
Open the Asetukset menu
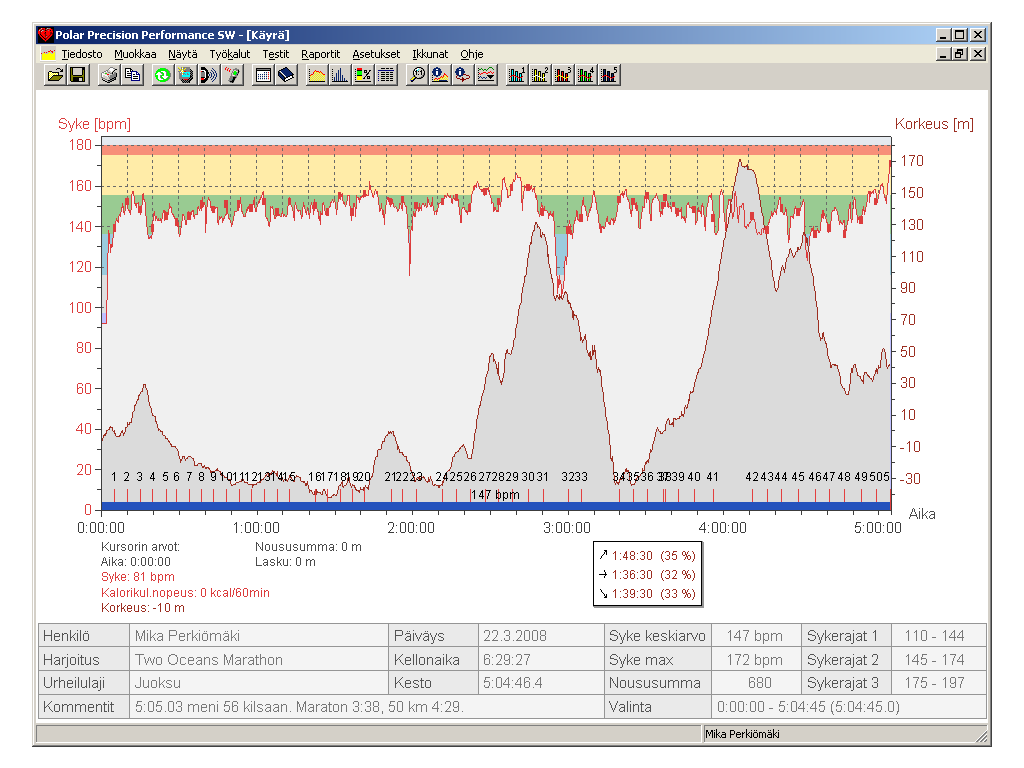point(376,54)
